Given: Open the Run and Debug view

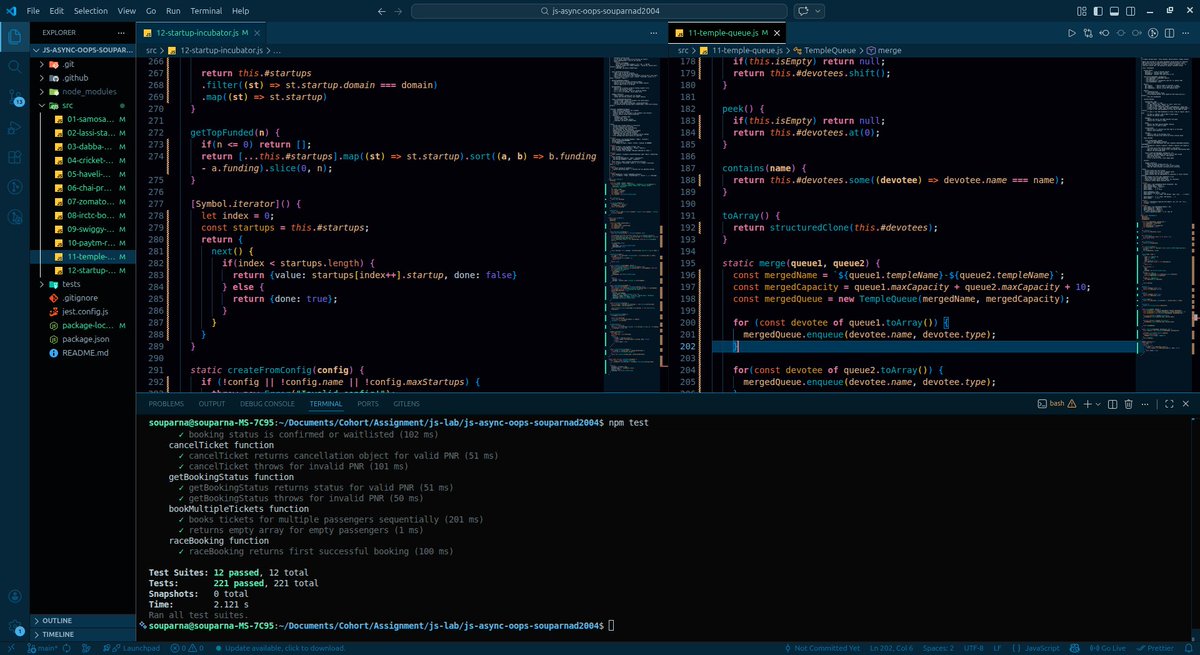Looking at the screenshot, I should tap(15, 127).
